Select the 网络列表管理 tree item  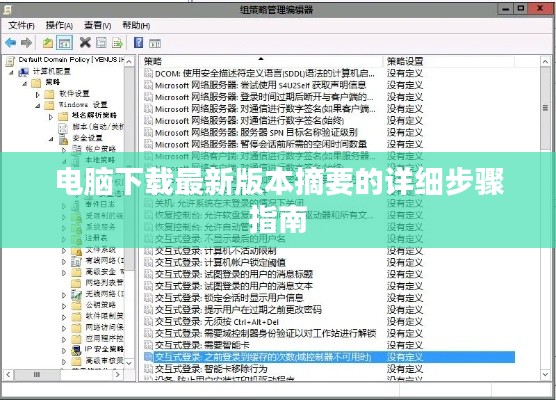[105, 283]
